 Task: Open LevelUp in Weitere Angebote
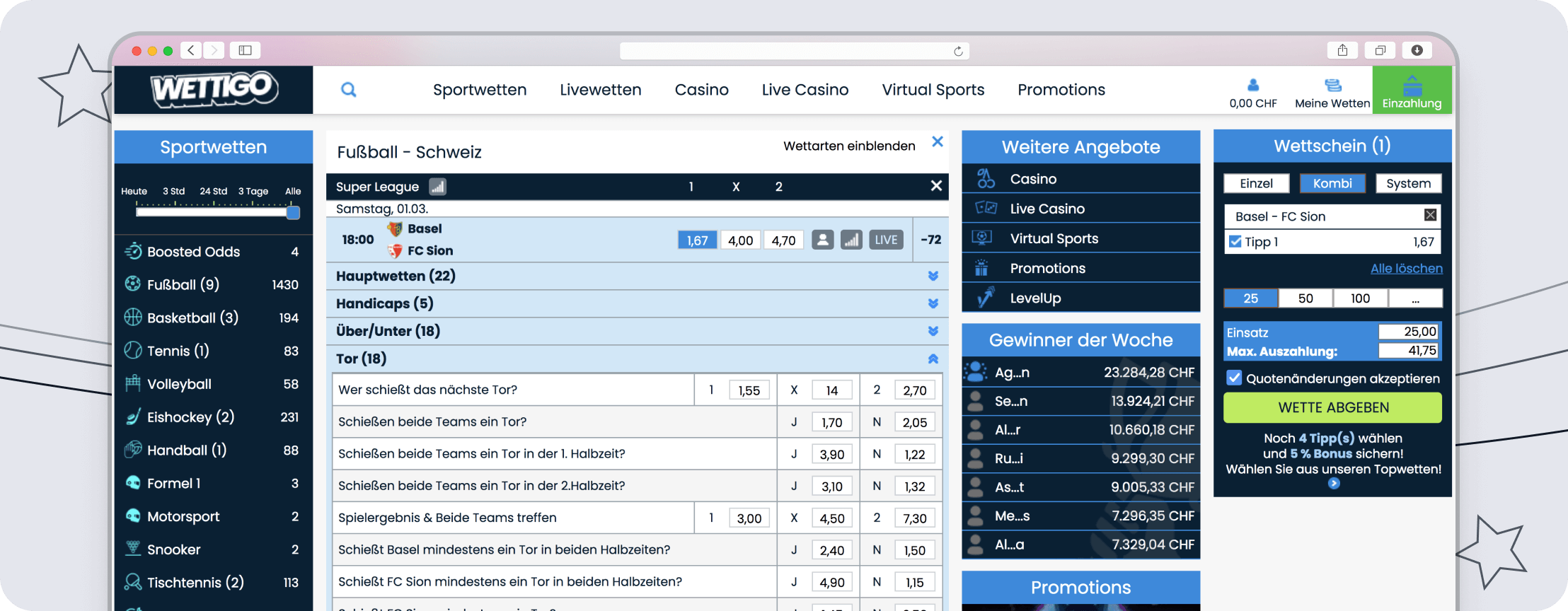(x=1080, y=298)
